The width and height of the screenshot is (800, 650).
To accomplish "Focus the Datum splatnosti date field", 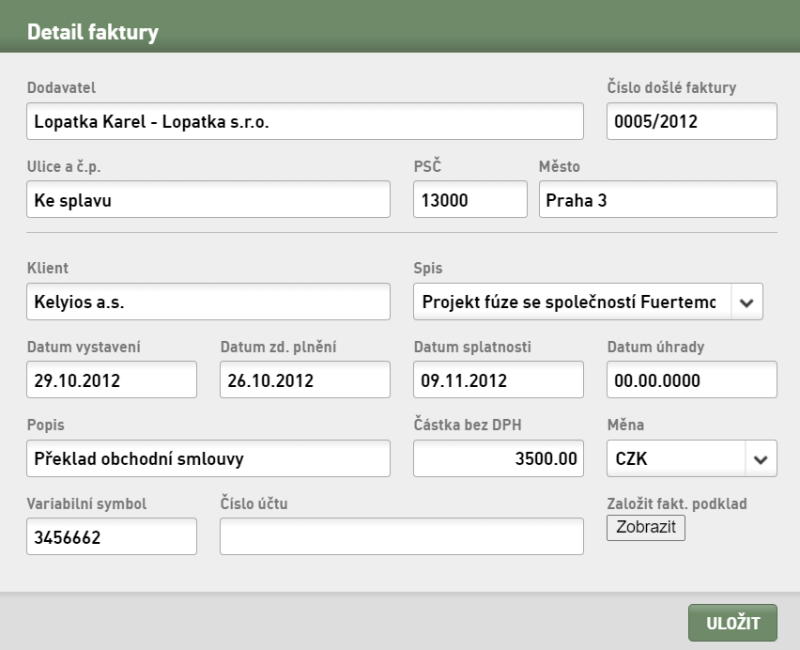I will (498, 380).
